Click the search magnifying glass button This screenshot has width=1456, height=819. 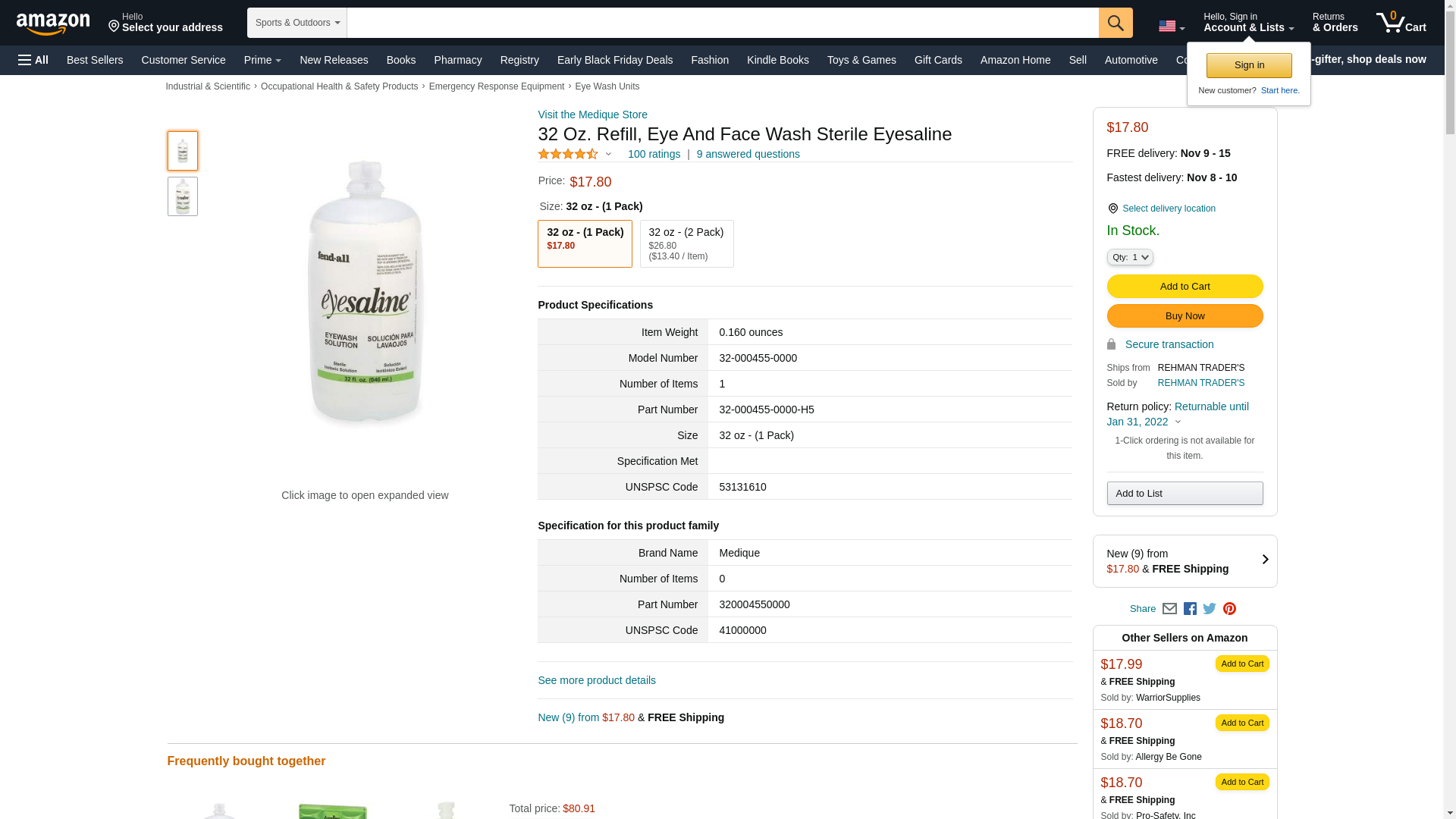point(1115,23)
